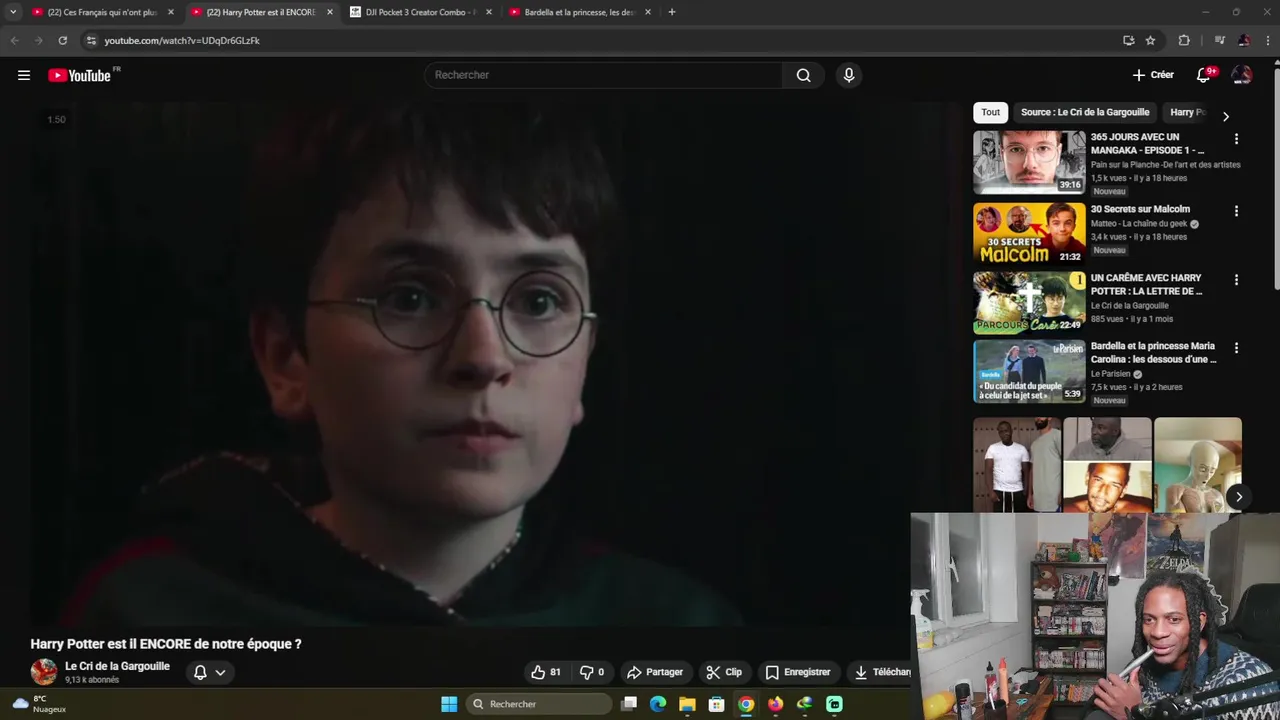Open more options for 30 Secrets sur Malcolm

1236,211
